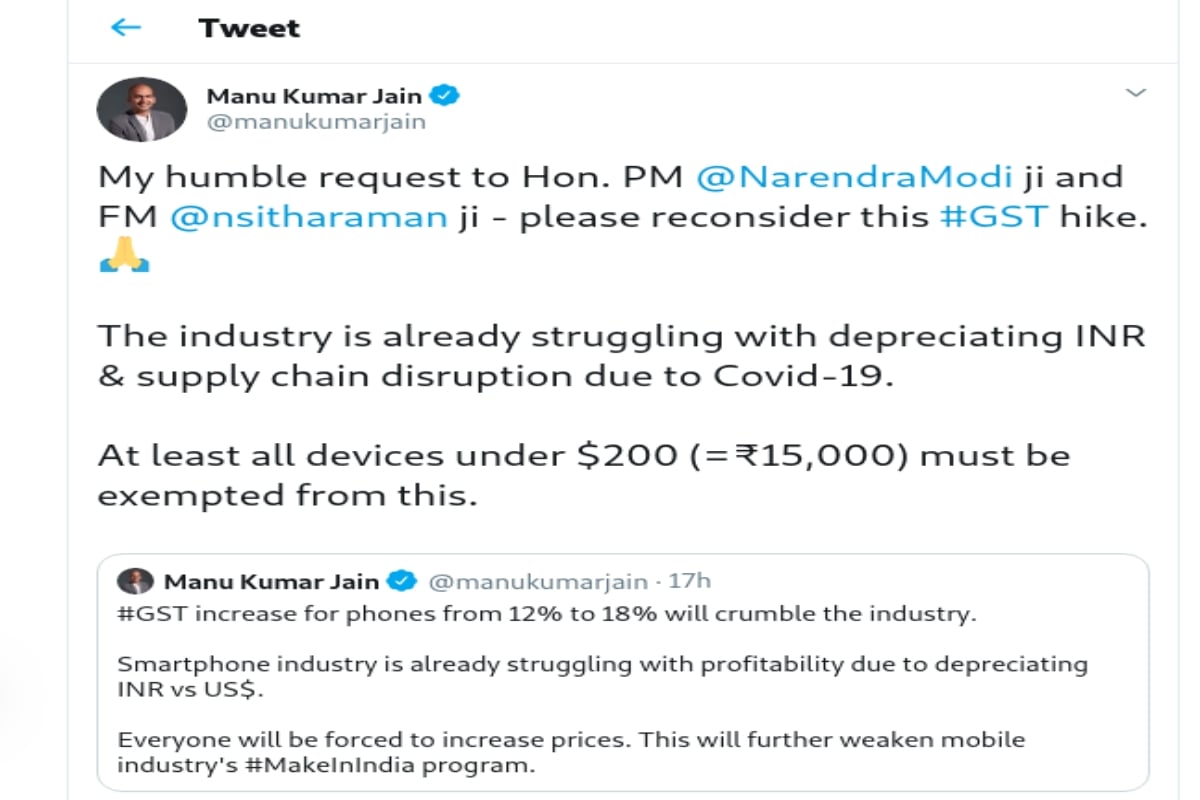Click the Tweet header title
This screenshot has height=800, width=1200.
coord(249,28)
